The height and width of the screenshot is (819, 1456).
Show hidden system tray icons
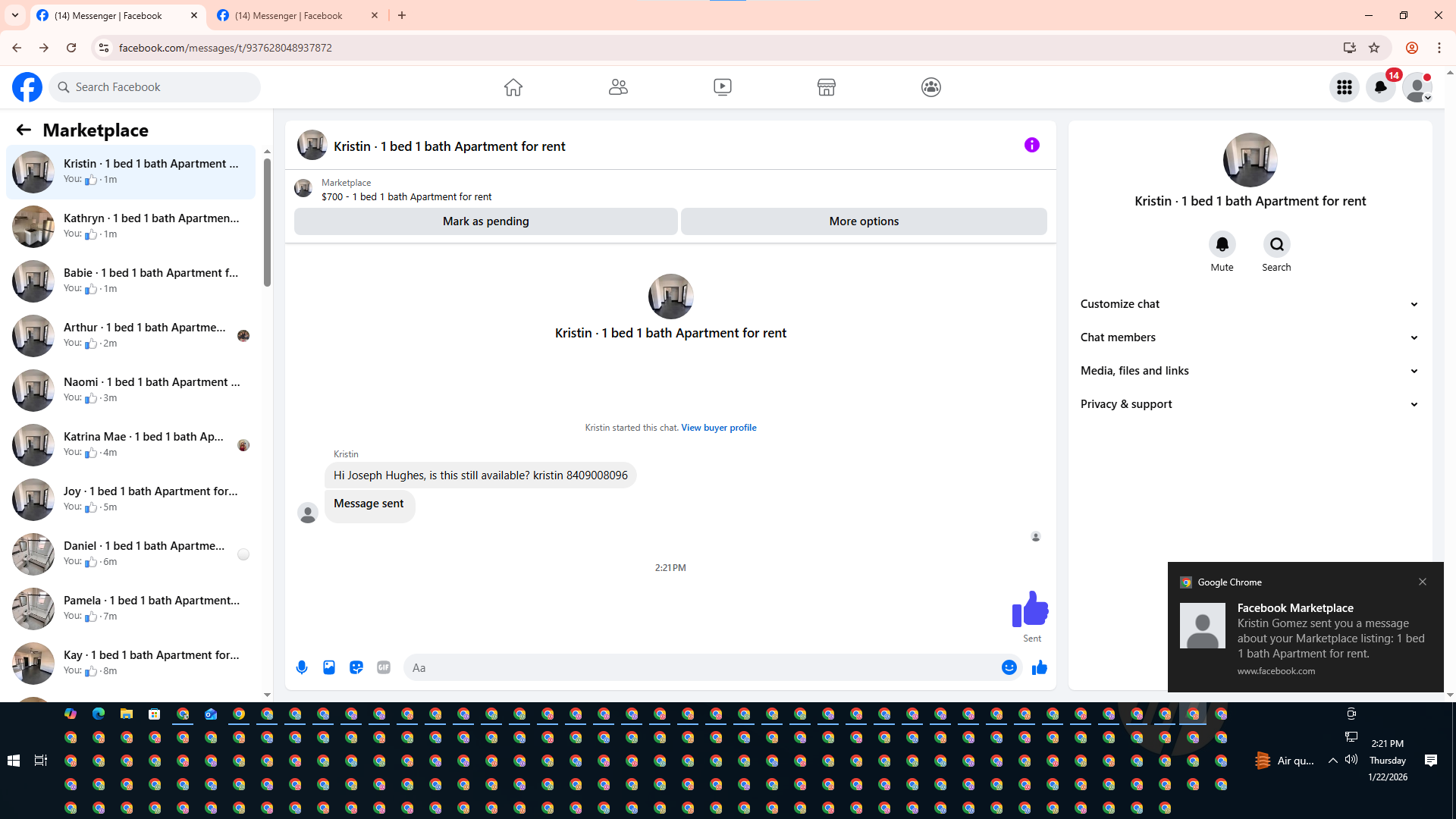1332,761
